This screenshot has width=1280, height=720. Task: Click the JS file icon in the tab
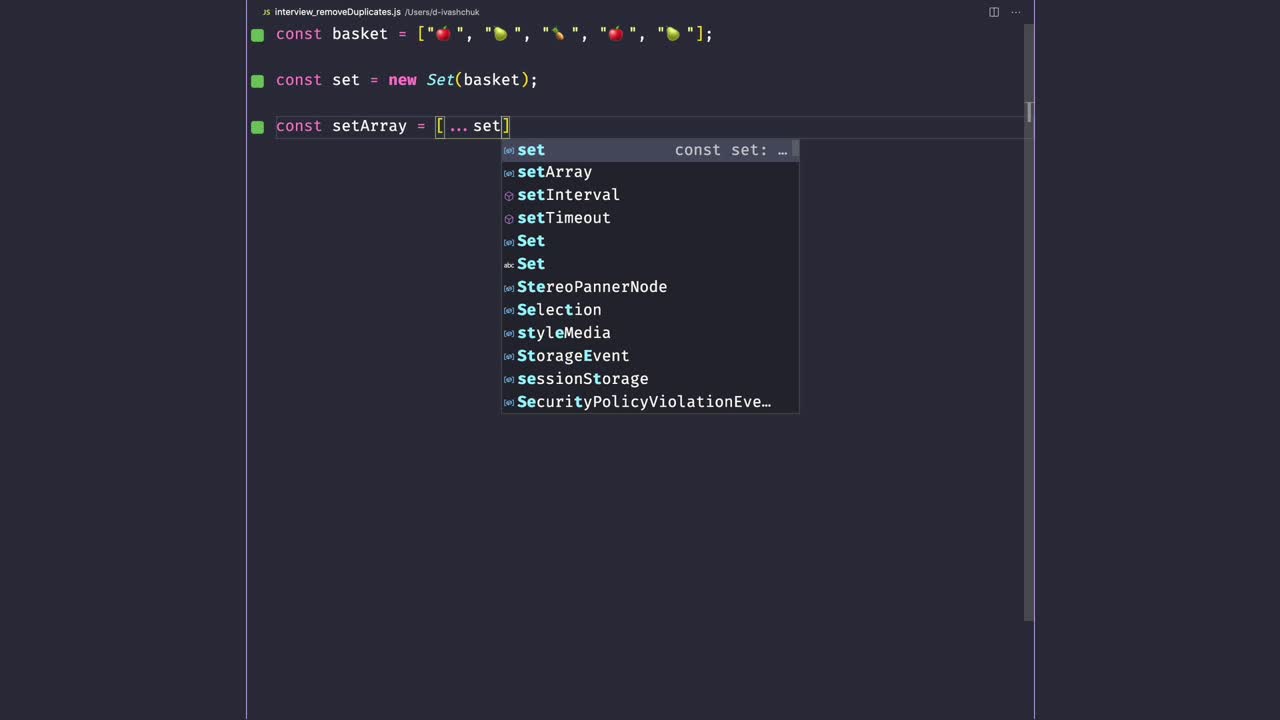click(x=266, y=12)
